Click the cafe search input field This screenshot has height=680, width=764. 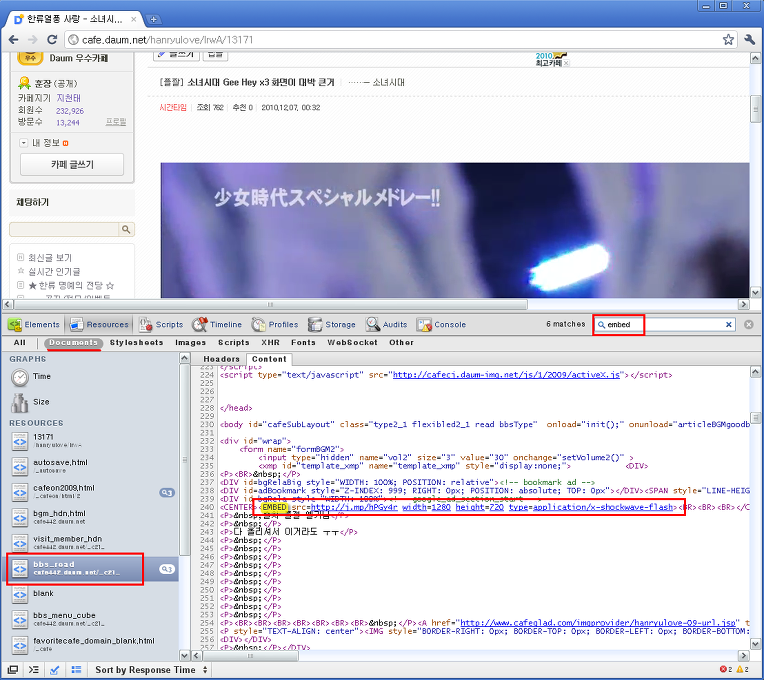click(x=64, y=229)
